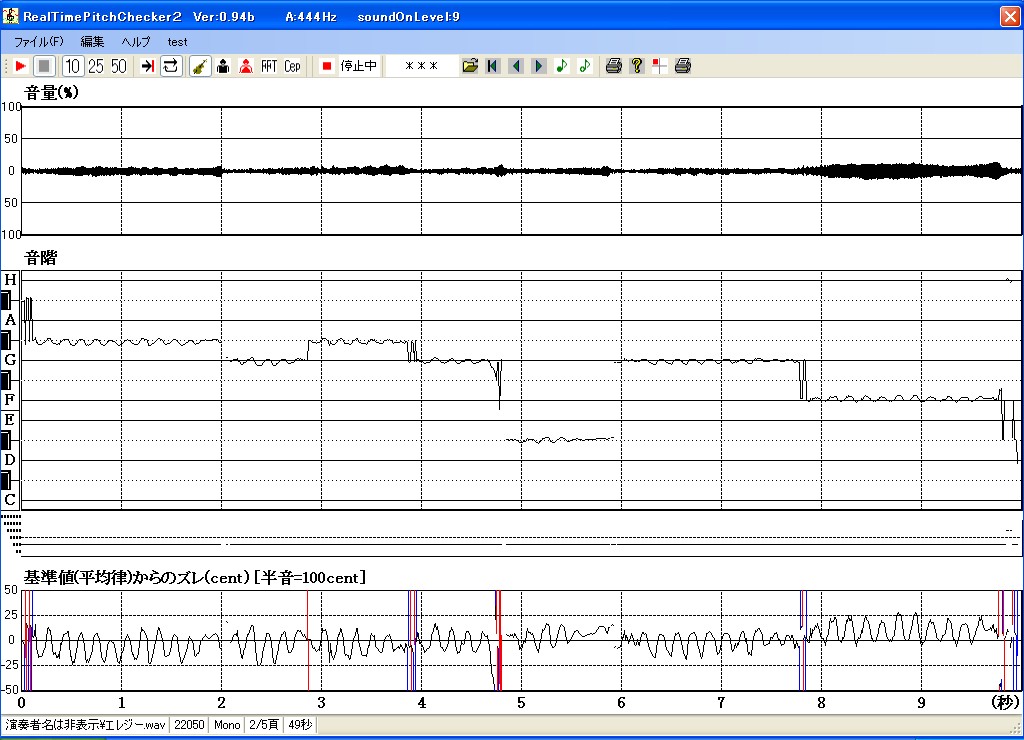Screen dimensions: 1024x740
Task: Open help with the question mark icon
Action: (637, 66)
